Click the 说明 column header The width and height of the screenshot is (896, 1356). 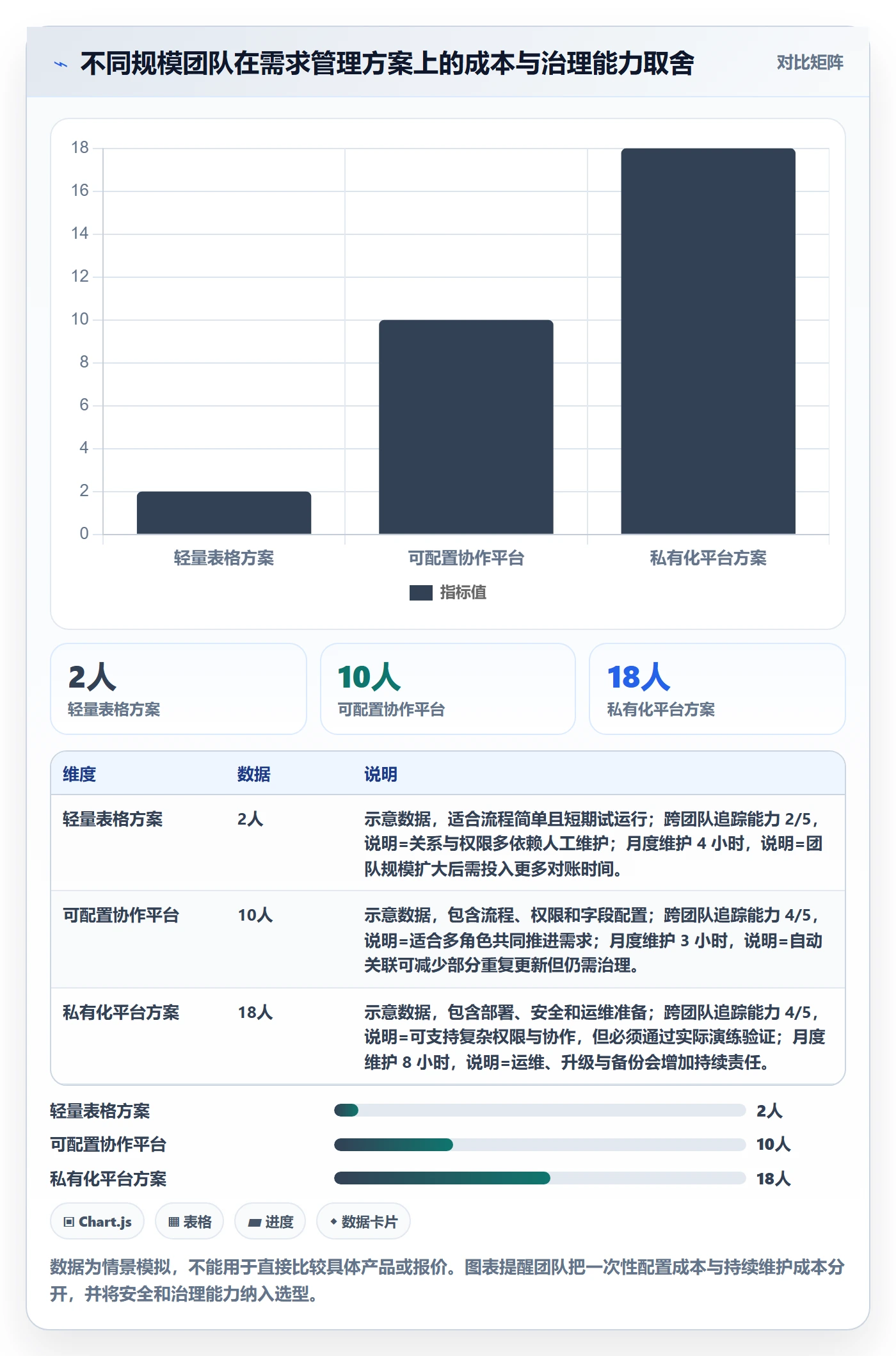click(x=381, y=774)
